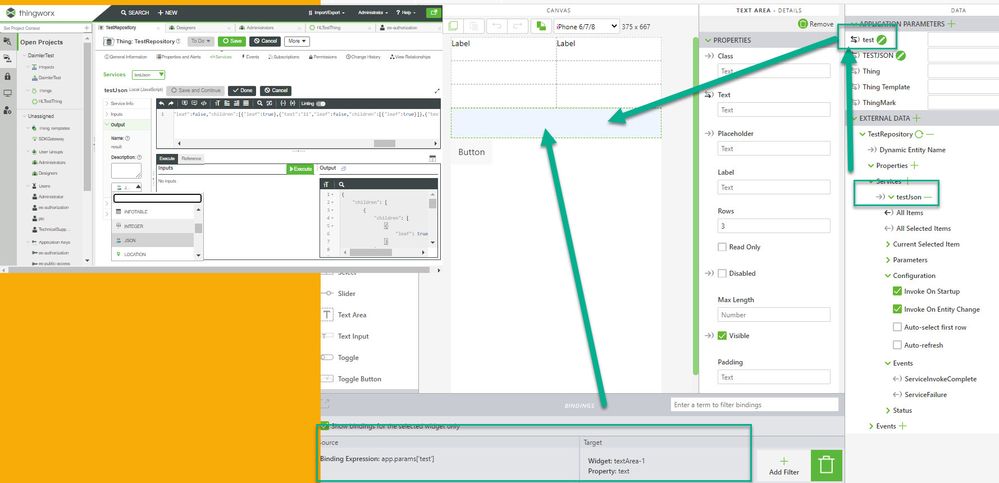Enable Auto-select first row
This screenshot has width=999, height=483.
coord(897,327)
